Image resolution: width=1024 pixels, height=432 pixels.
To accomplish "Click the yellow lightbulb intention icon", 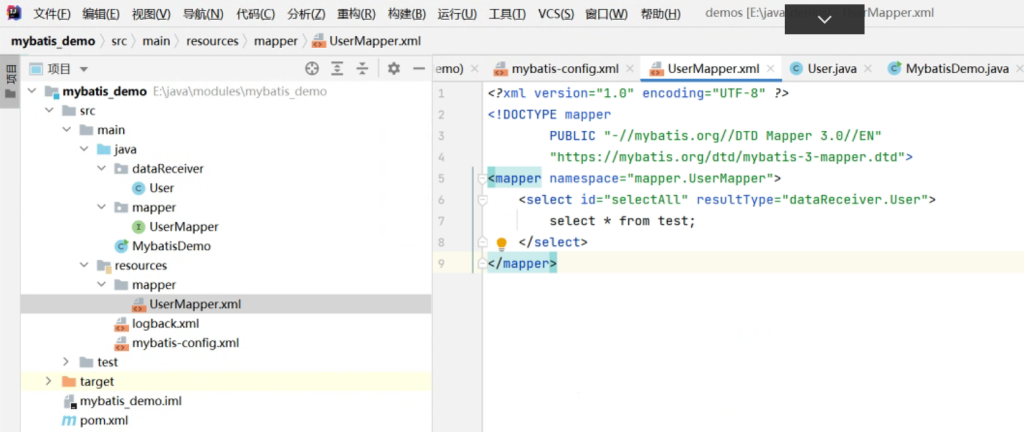I will pos(502,243).
